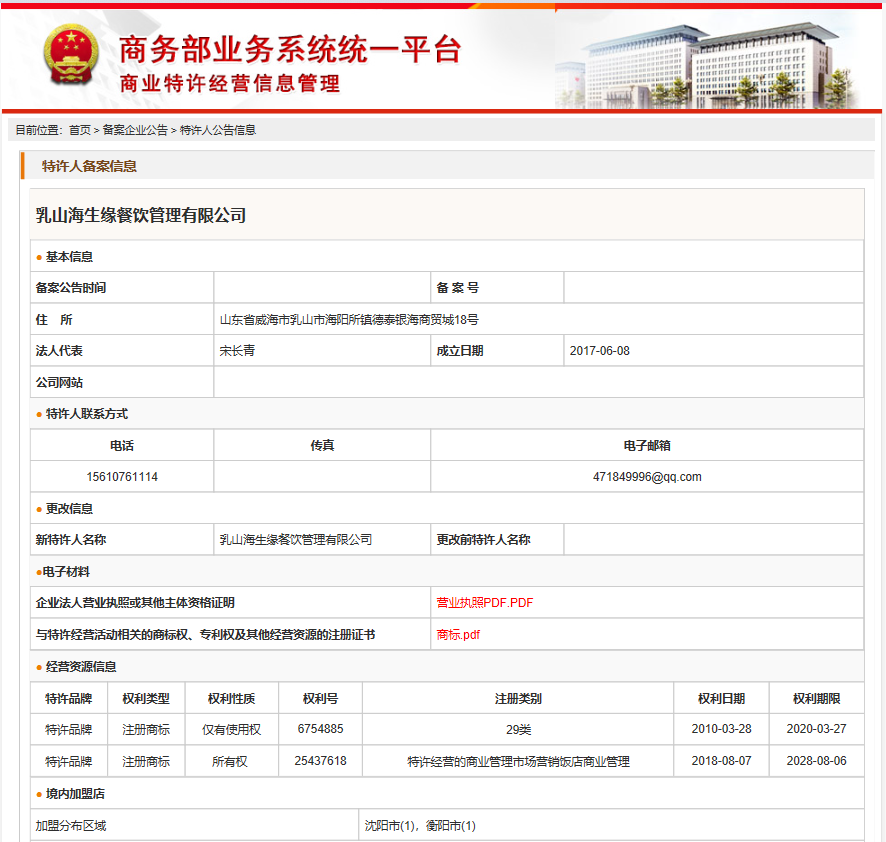Click the 商务部业务系统统一平台 header title
The image size is (886, 842).
(290, 49)
